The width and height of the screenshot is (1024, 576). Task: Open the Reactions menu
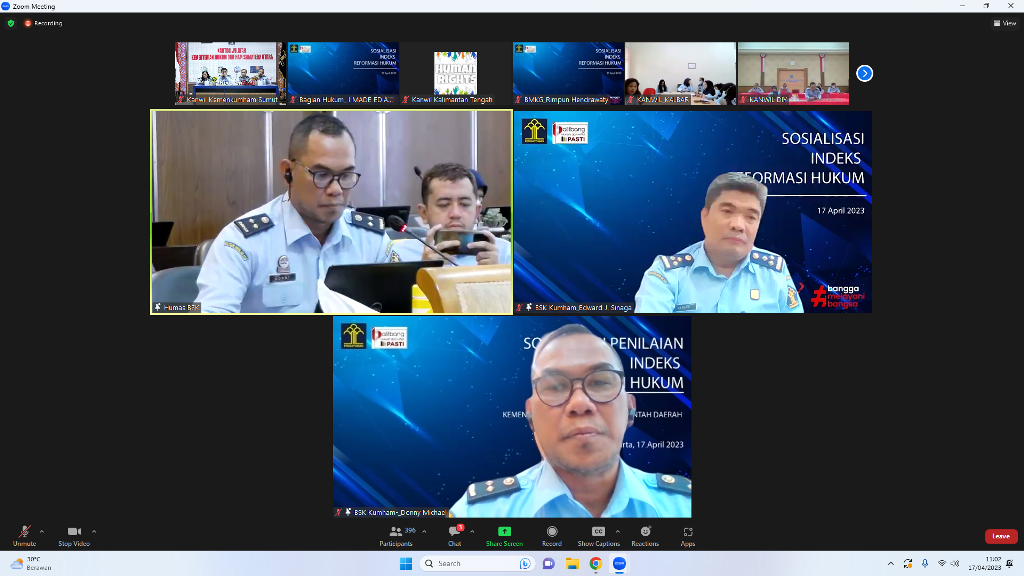pos(645,532)
